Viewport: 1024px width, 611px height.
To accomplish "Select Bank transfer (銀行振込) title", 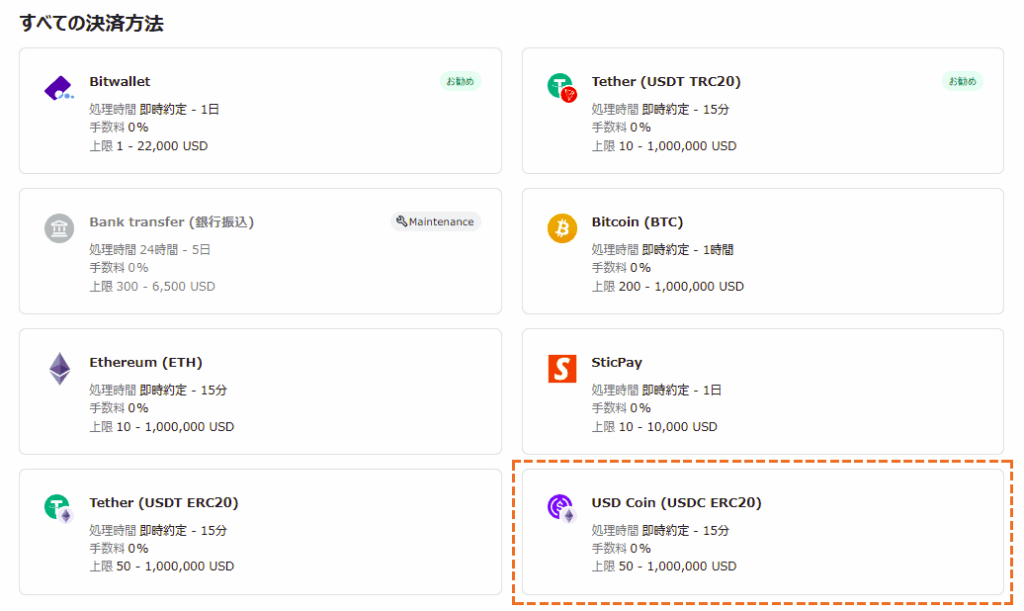I will click(x=171, y=222).
